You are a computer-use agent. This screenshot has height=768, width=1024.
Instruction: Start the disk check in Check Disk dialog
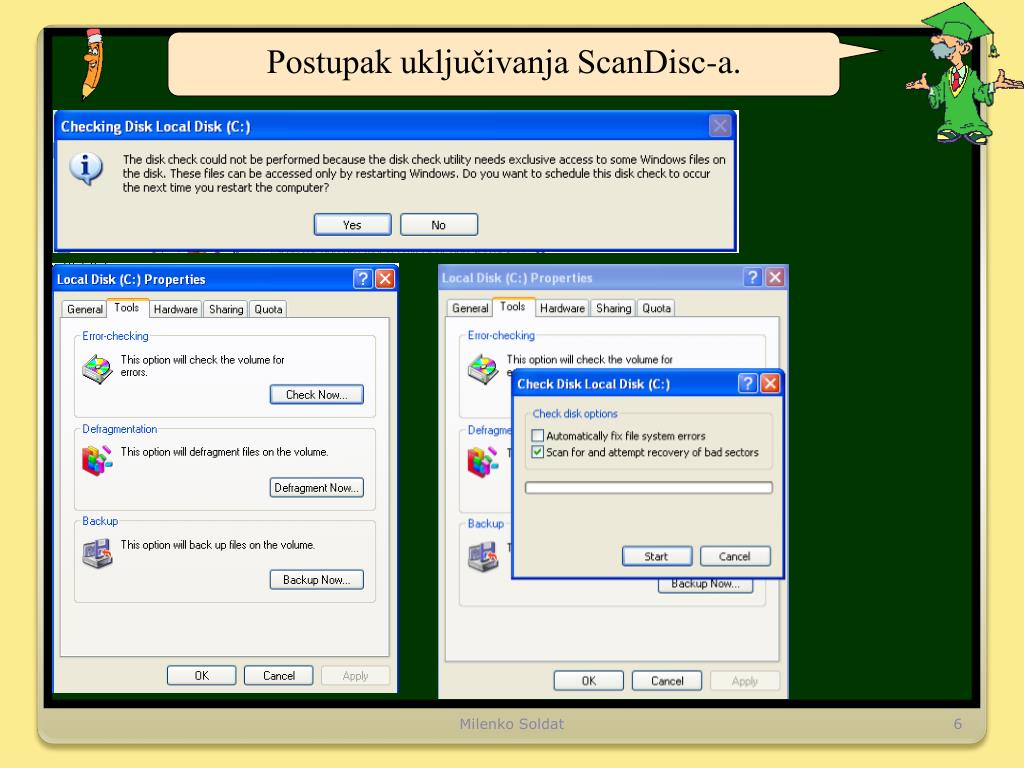coord(657,556)
